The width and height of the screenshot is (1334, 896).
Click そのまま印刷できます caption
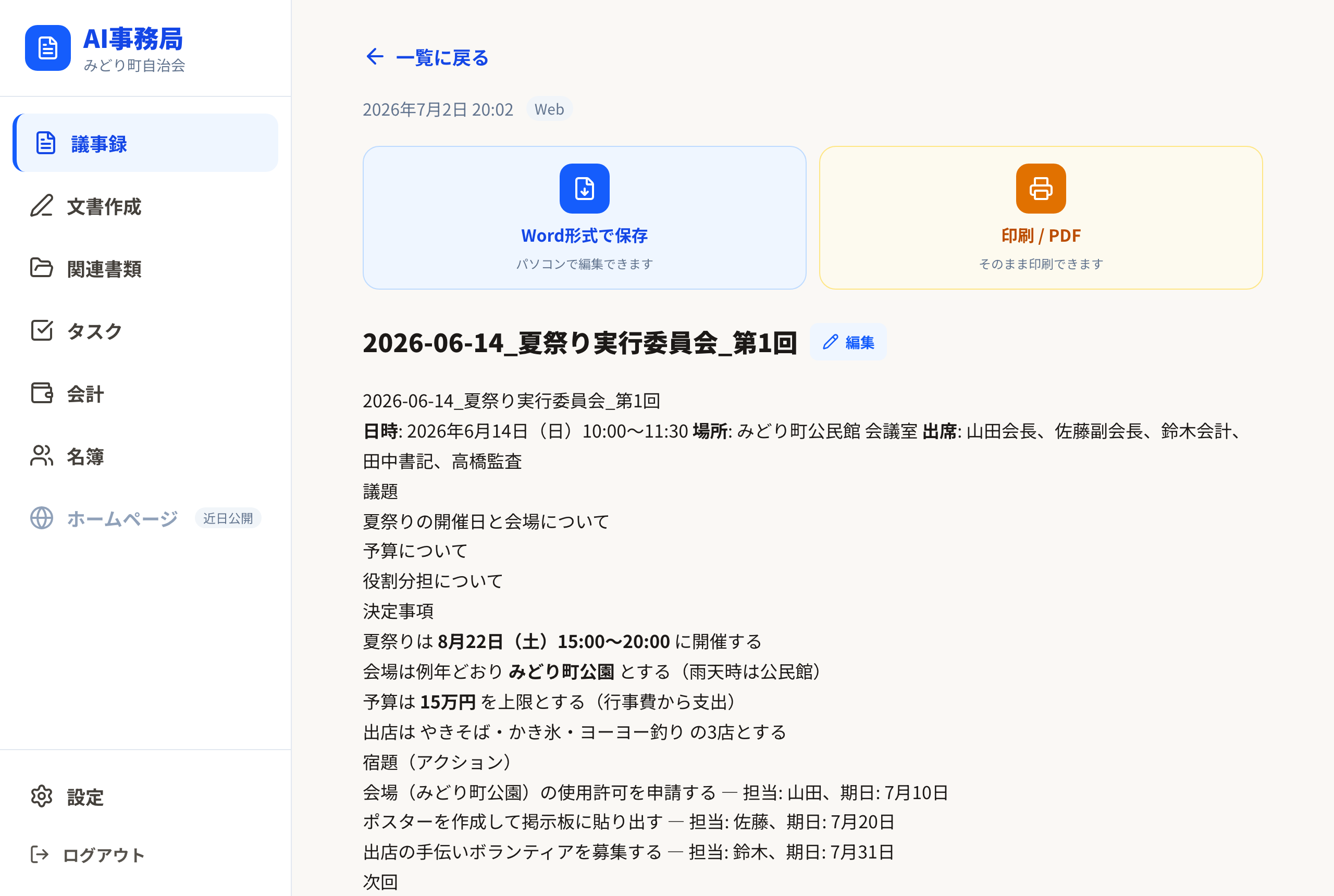1041,264
